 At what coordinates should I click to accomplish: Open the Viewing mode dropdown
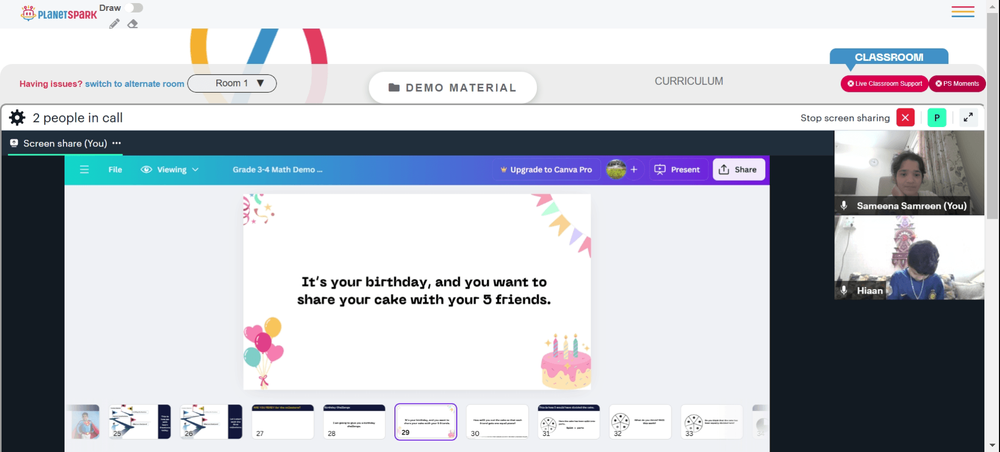pos(170,170)
